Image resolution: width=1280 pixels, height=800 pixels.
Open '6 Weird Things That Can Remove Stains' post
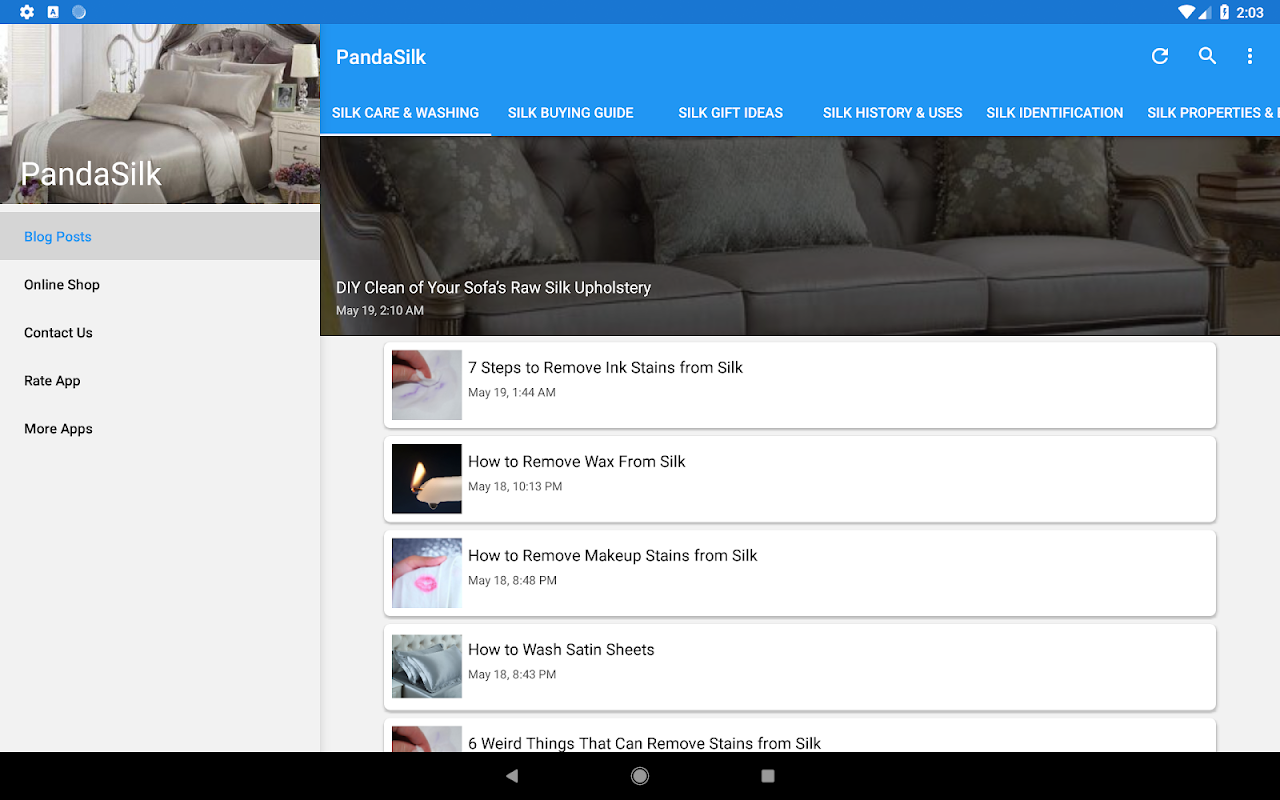[x=800, y=736]
